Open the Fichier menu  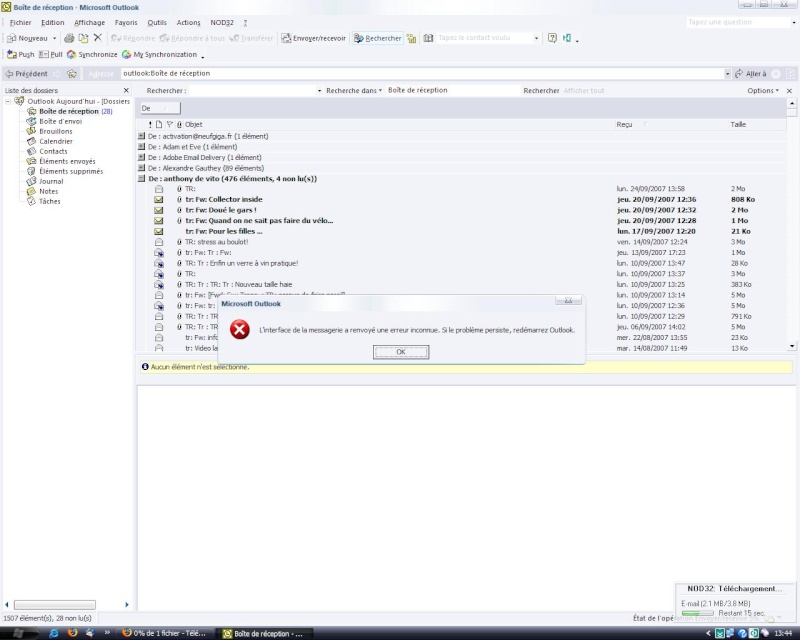pos(20,22)
